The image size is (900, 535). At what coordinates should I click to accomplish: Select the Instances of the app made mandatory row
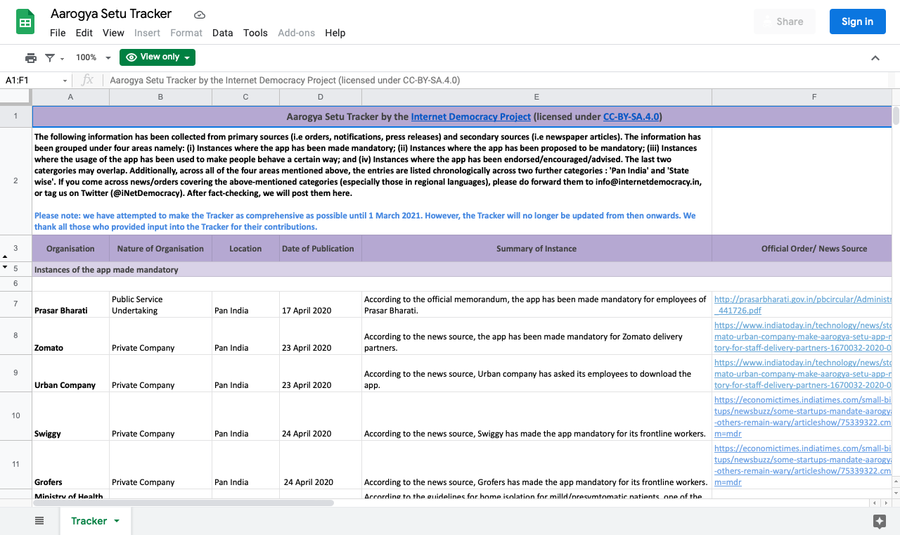(x=462, y=269)
